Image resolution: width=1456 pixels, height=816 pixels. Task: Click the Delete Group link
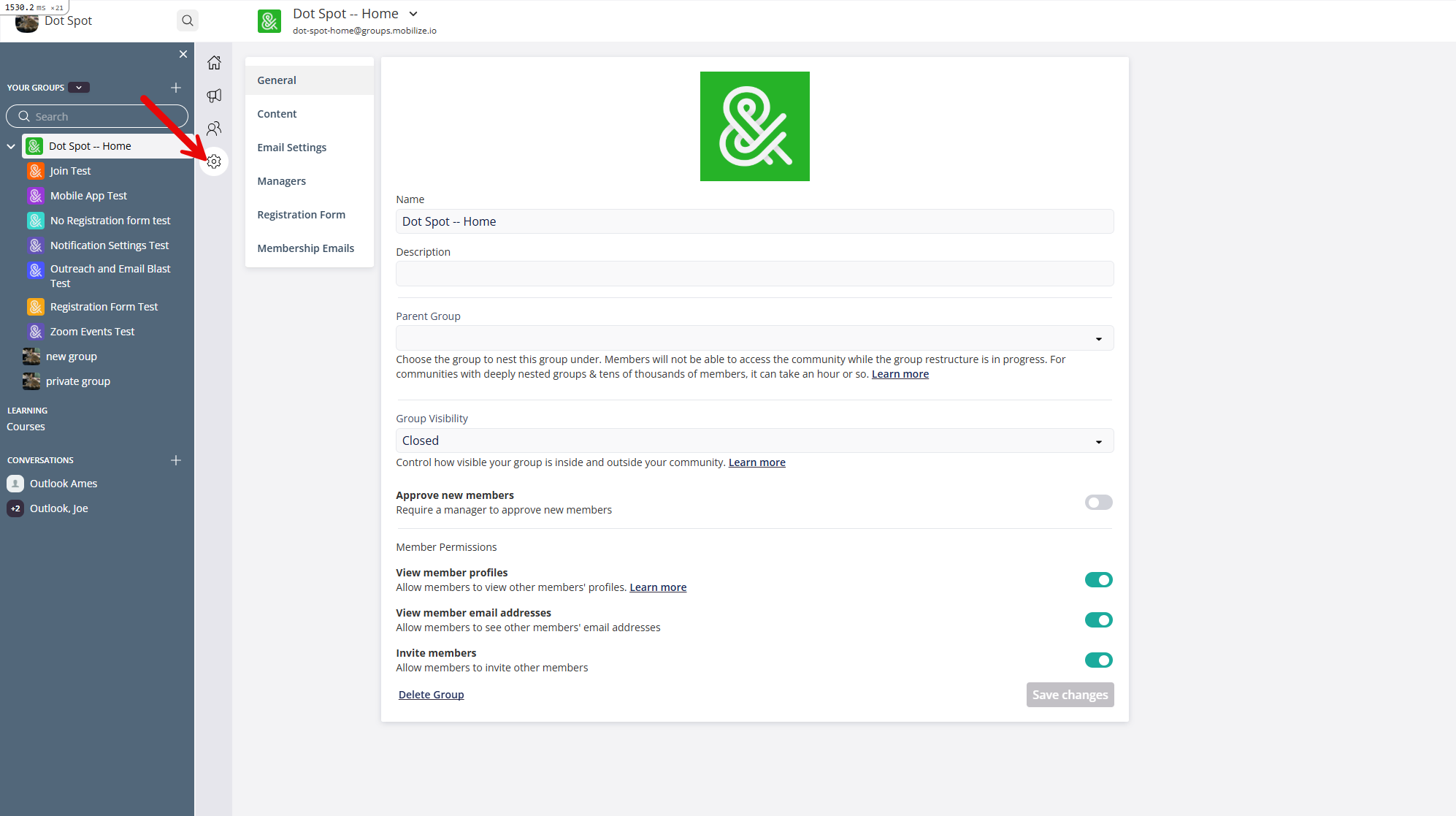click(431, 695)
